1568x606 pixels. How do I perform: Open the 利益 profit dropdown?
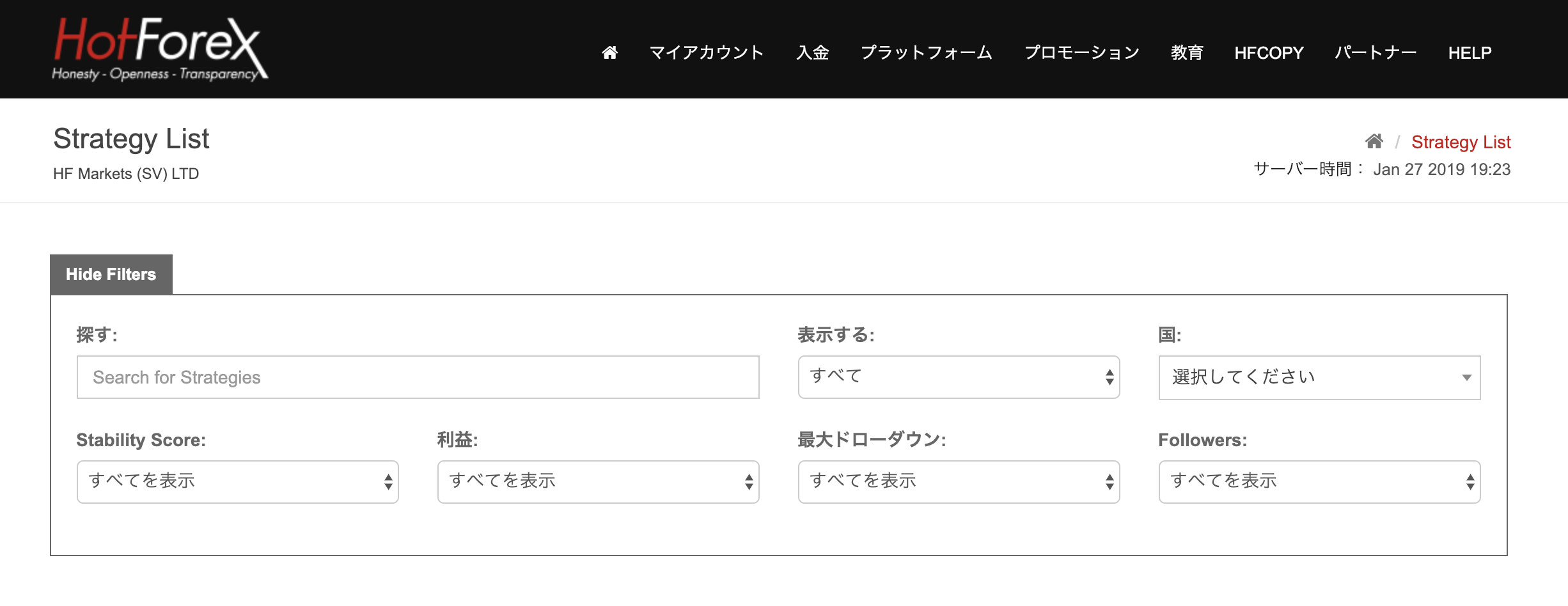(598, 482)
